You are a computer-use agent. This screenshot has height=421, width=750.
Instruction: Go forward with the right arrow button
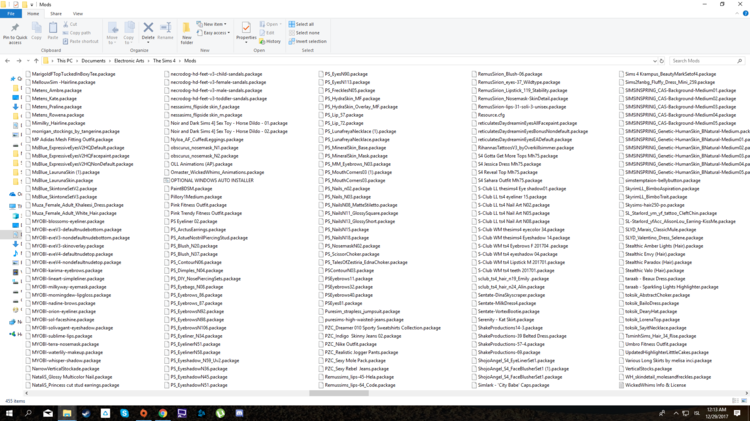click(x=19, y=61)
